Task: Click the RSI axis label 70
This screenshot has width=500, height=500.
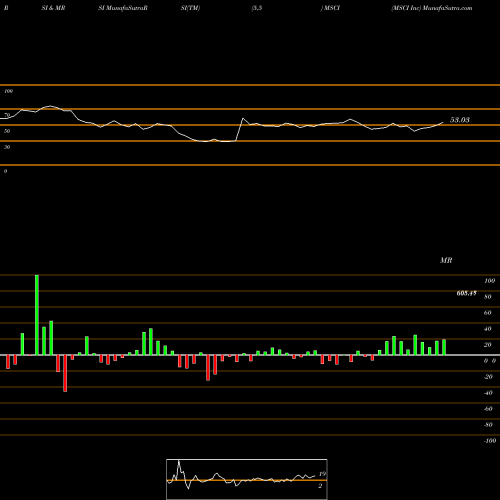Action: [7, 115]
